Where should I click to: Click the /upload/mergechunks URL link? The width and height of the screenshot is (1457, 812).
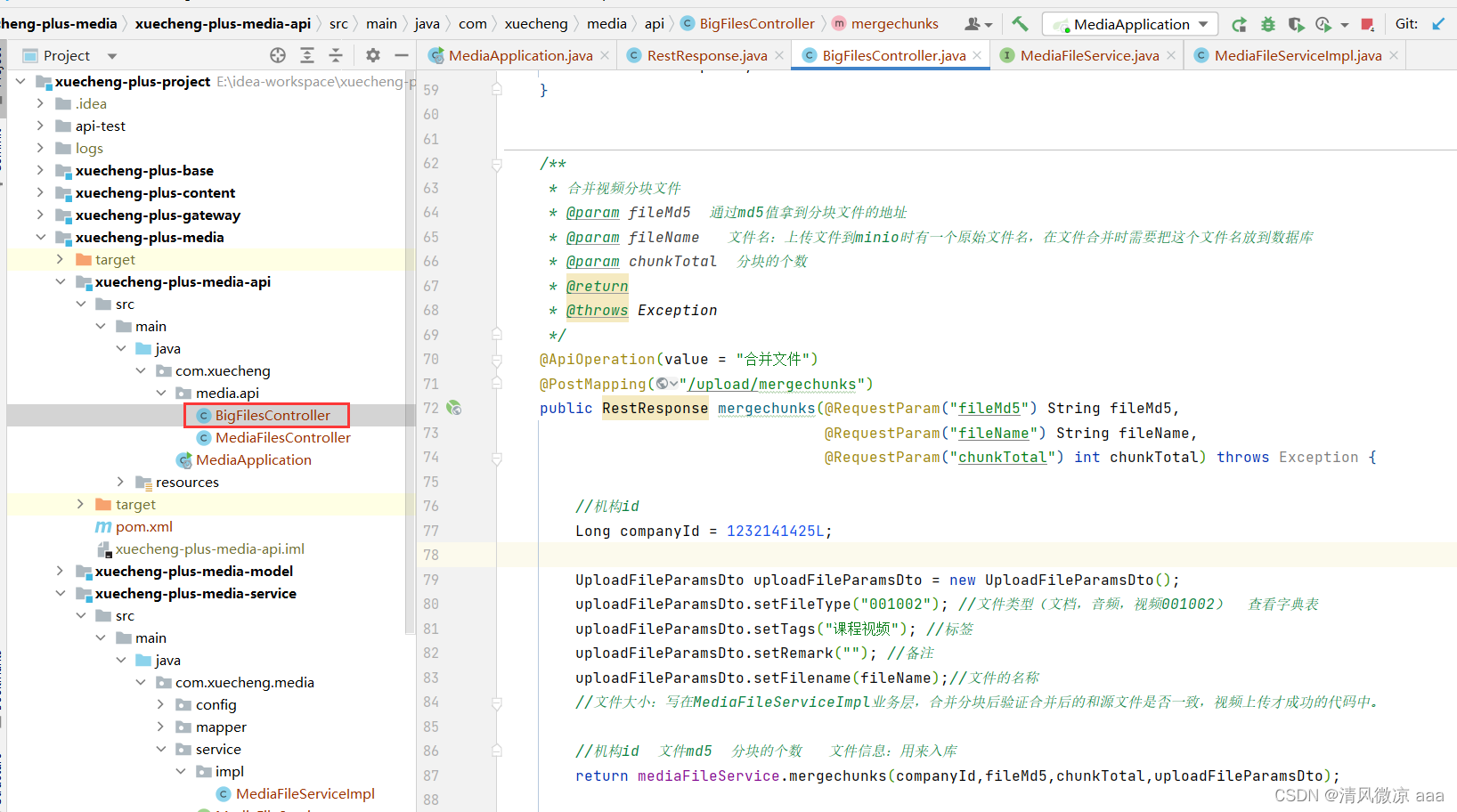click(x=771, y=384)
